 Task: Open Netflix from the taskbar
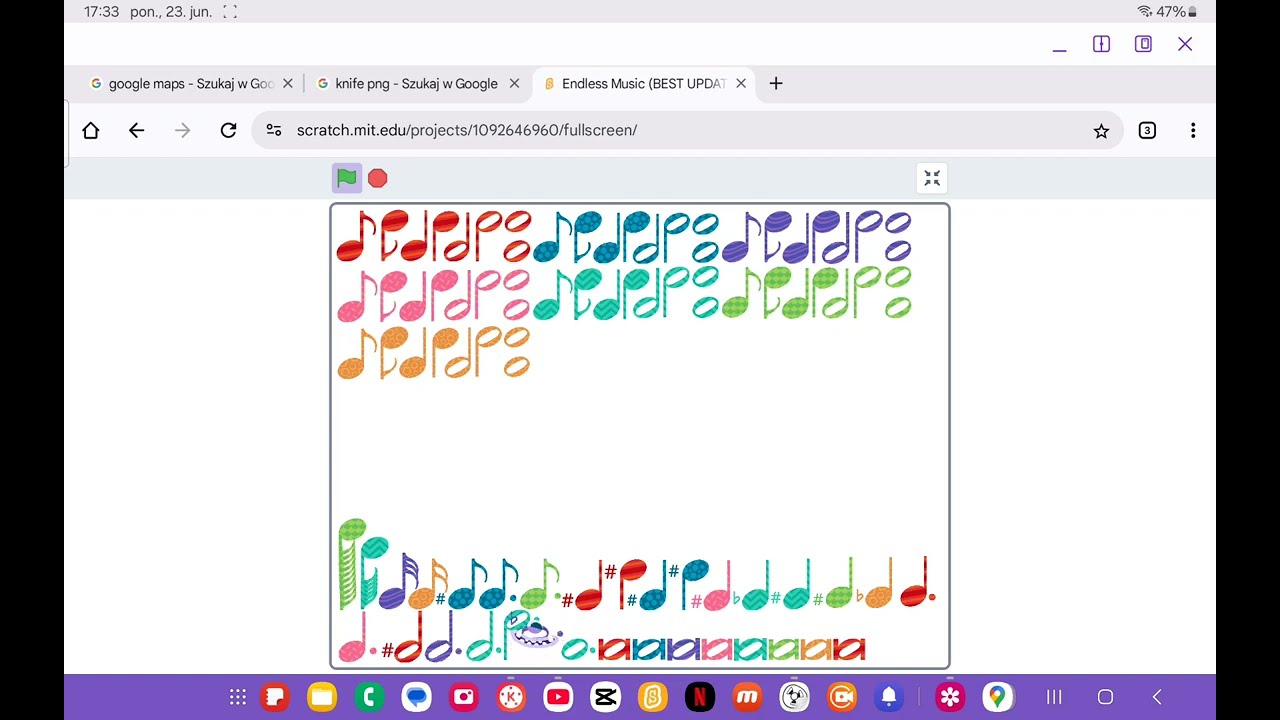point(700,697)
